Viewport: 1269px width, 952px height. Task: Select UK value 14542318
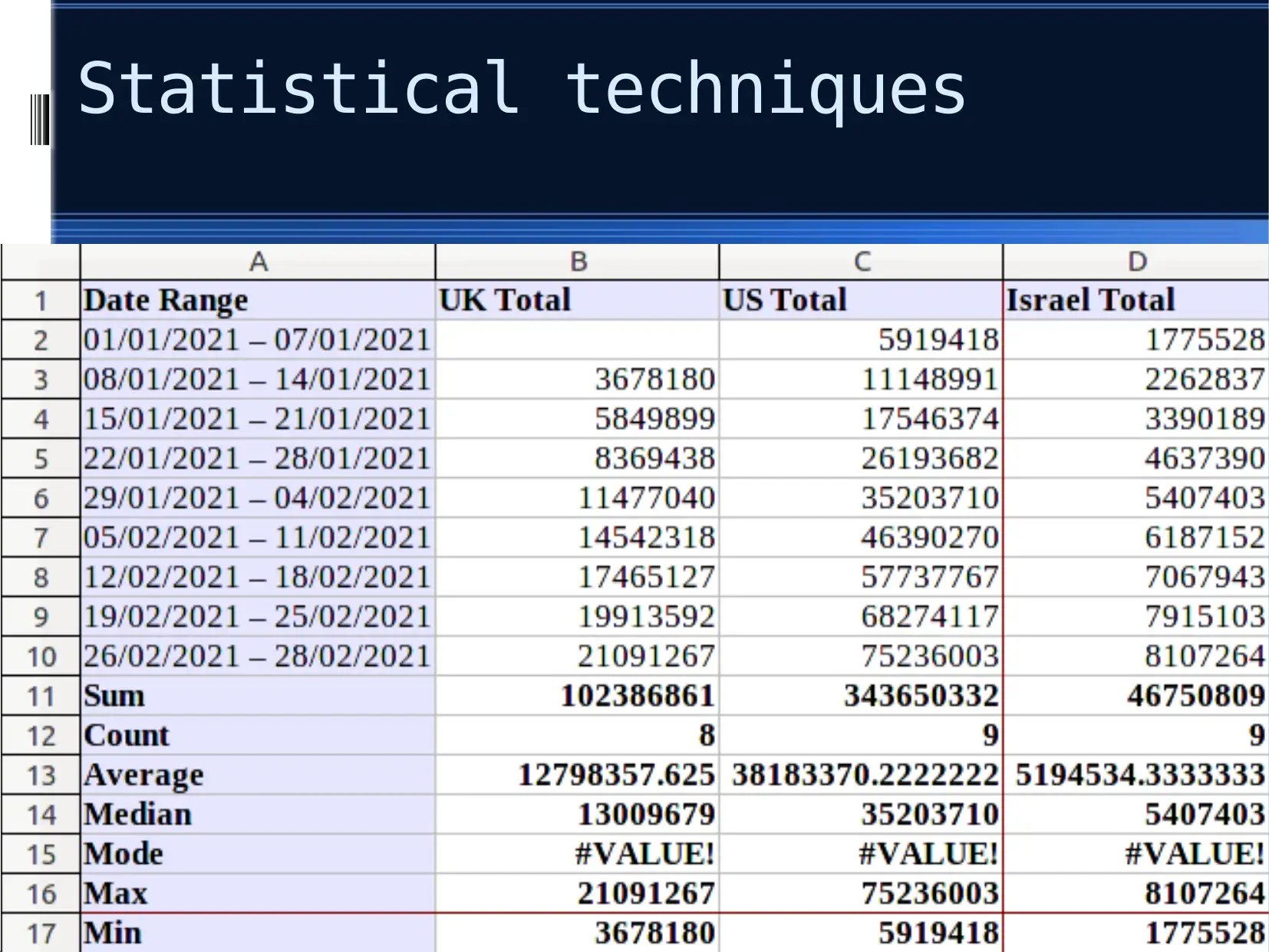coord(577,538)
